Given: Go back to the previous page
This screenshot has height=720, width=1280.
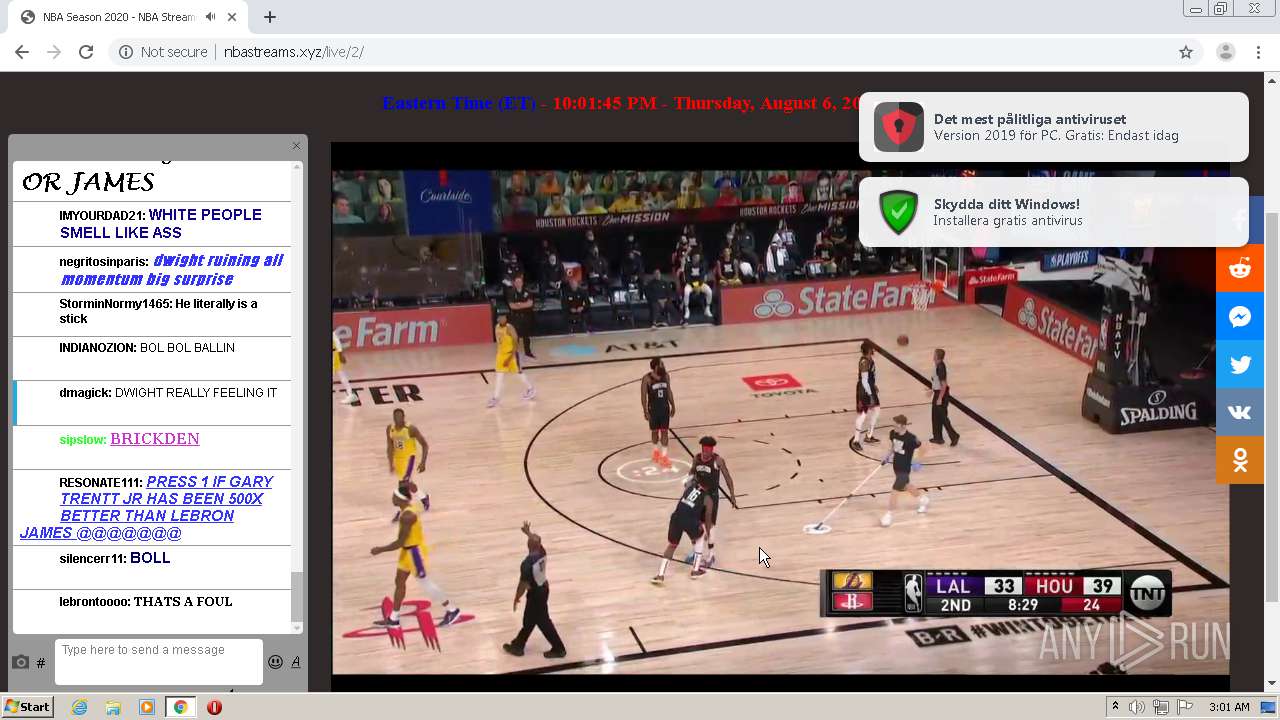Looking at the screenshot, I should [x=21, y=52].
